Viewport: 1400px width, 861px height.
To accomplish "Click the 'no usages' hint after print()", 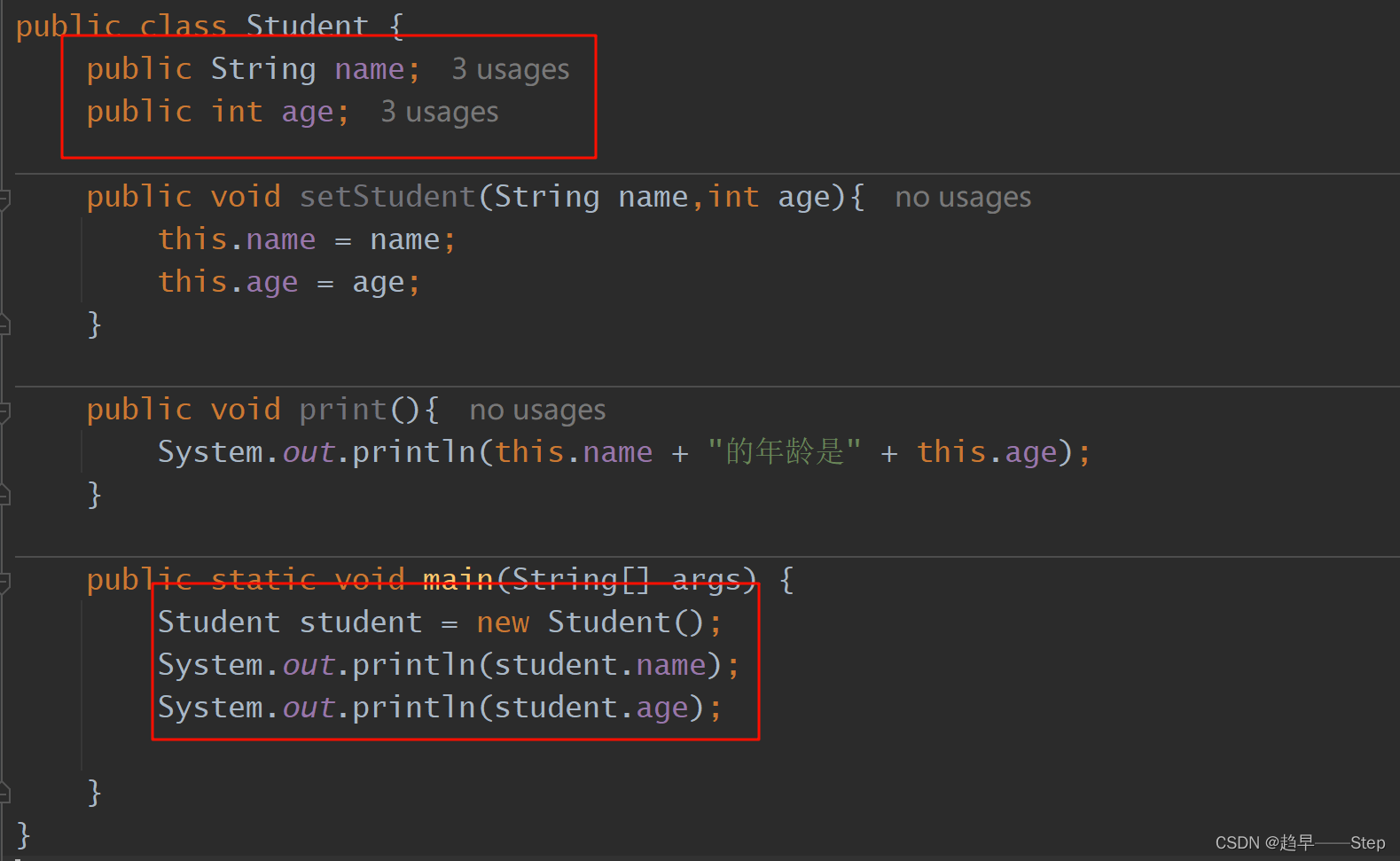I will tap(537, 410).
